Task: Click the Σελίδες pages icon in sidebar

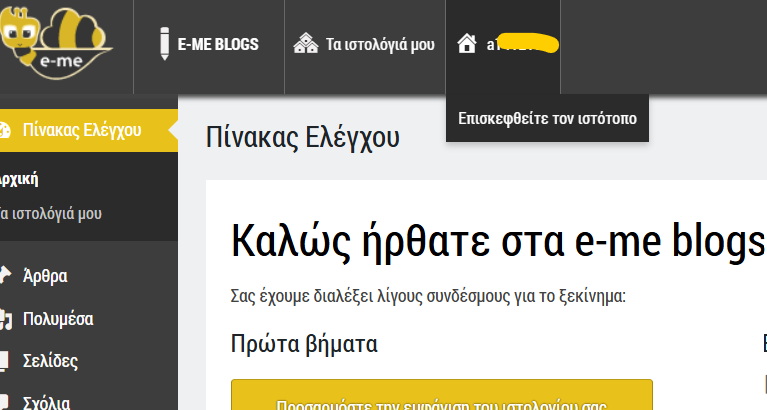Action: pyautogui.click(x=5, y=361)
